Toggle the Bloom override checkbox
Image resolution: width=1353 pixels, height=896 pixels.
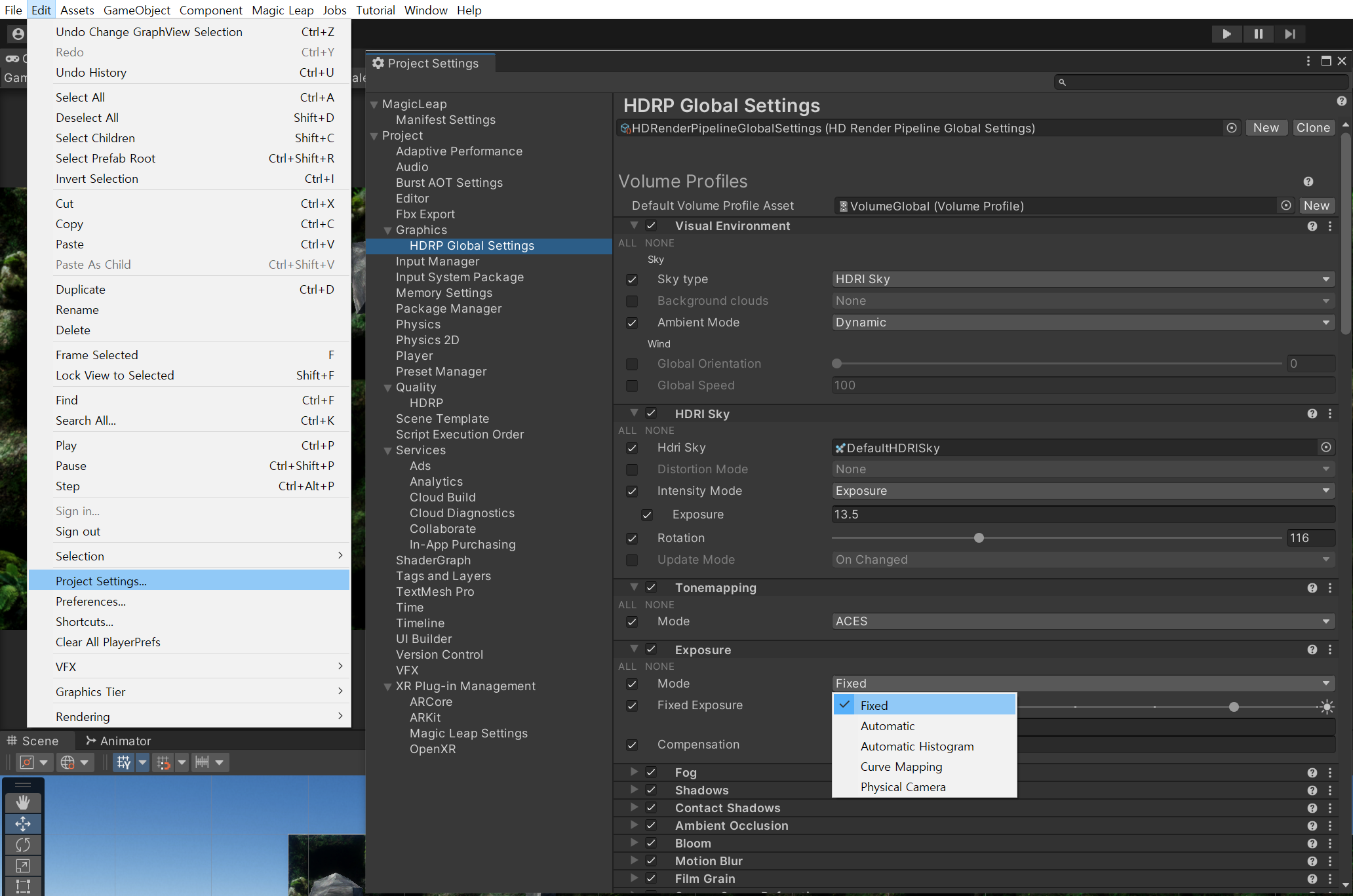point(651,843)
